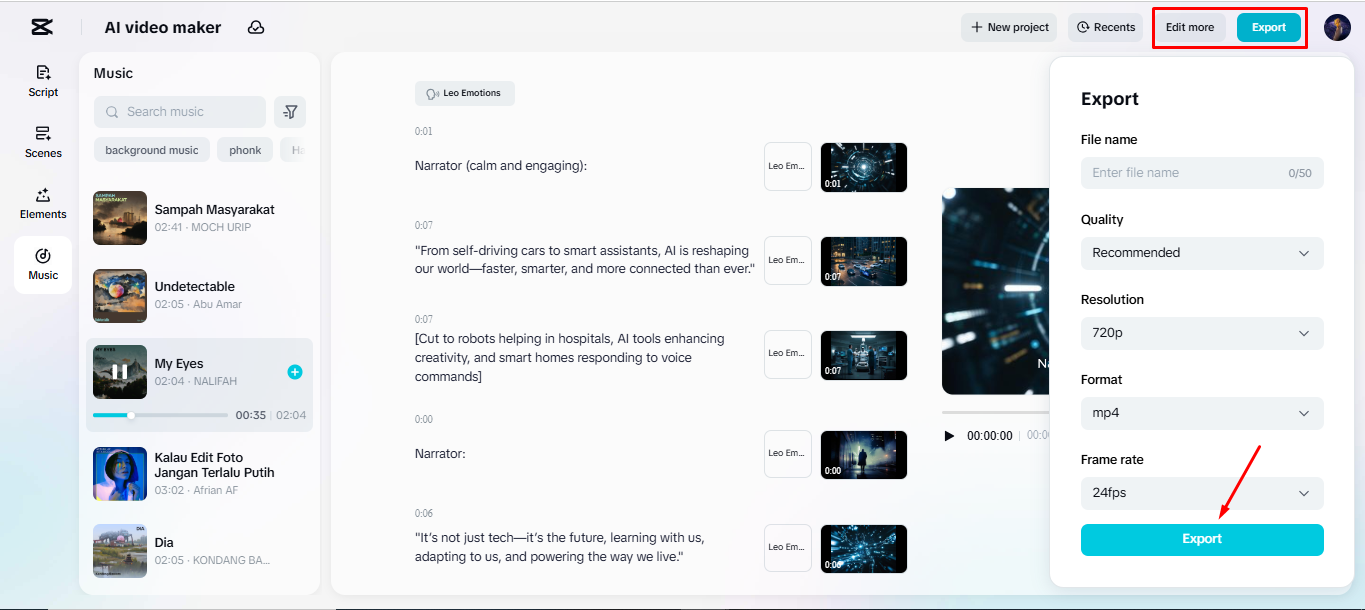
Task: Open the music filter options
Action: [290, 111]
